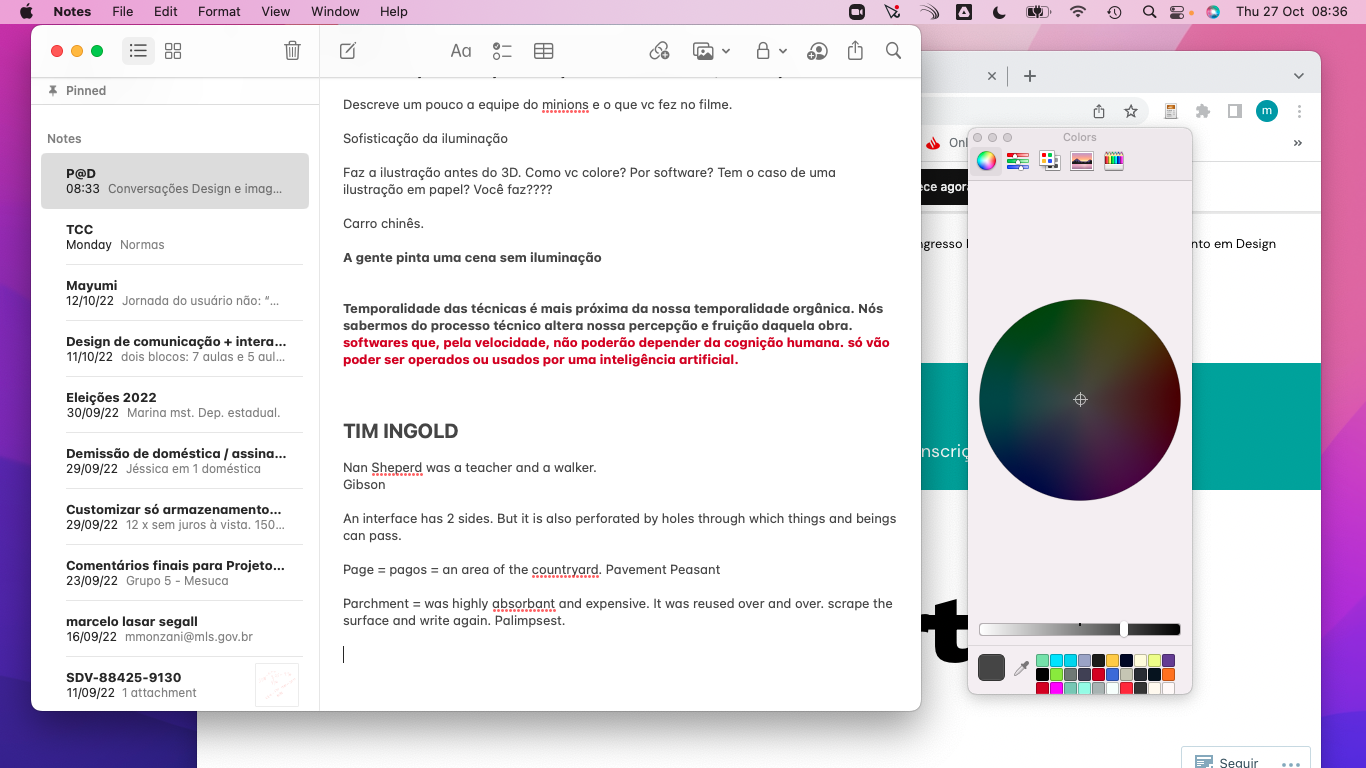Adjust the brightness slider in Colors
1366x768 pixels.
(x=1080, y=629)
